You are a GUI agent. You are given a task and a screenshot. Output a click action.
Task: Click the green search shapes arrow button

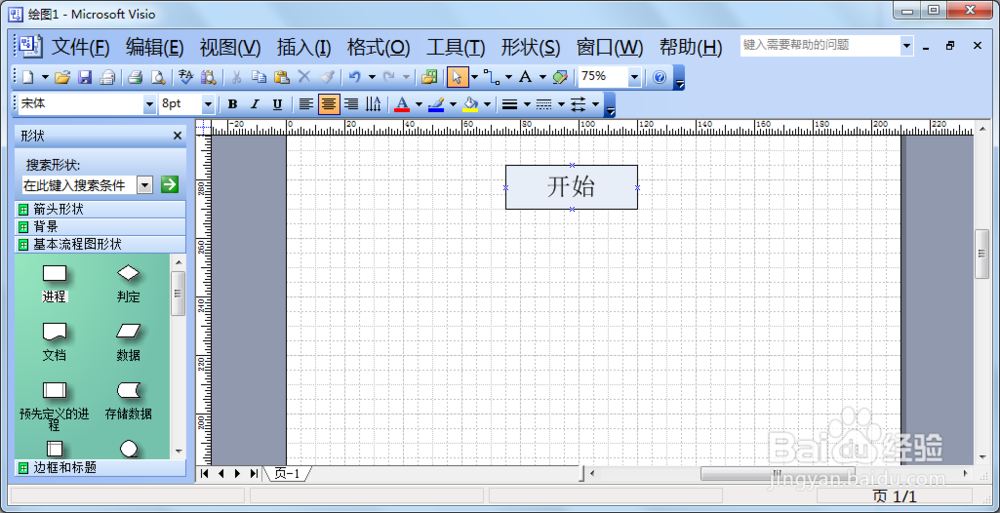coord(169,185)
